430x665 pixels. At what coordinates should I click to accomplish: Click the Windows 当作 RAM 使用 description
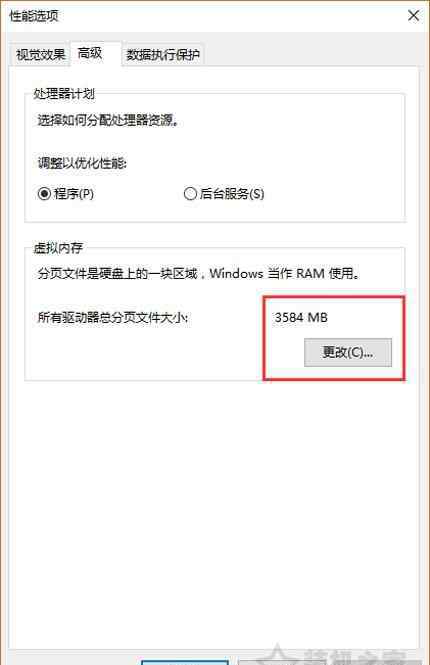click(285, 273)
